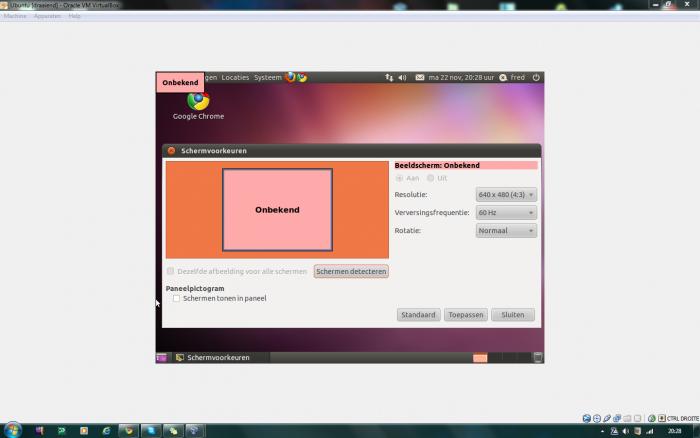
Task: Check 'Schermen tonen in paneel' option
Action: tap(177, 298)
